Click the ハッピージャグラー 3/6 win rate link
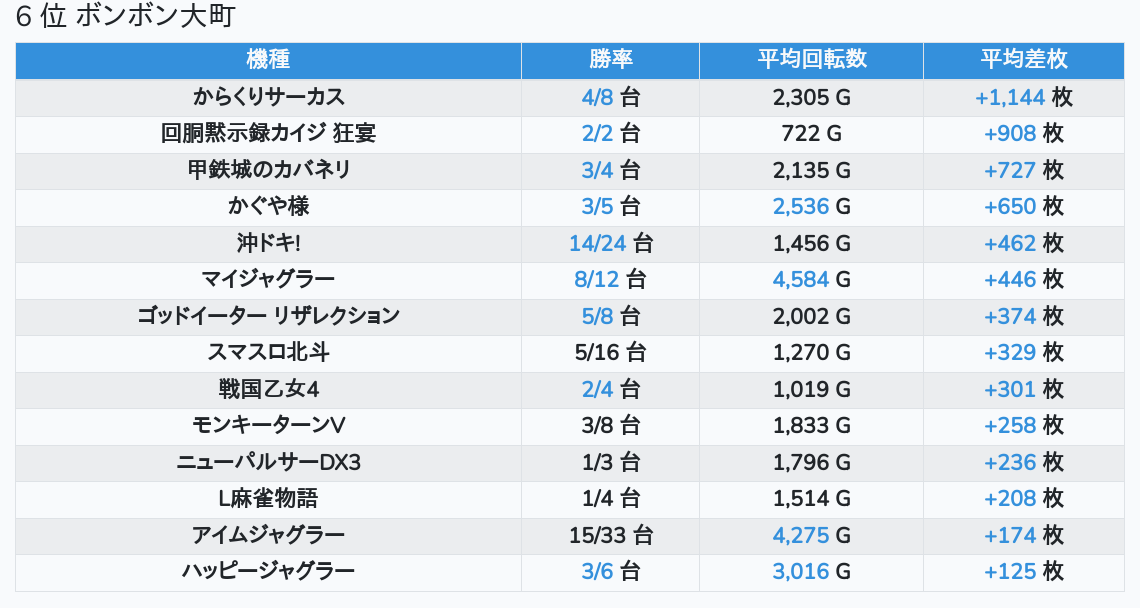The width and height of the screenshot is (1140, 608). pyautogui.click(x=597, y=572)
